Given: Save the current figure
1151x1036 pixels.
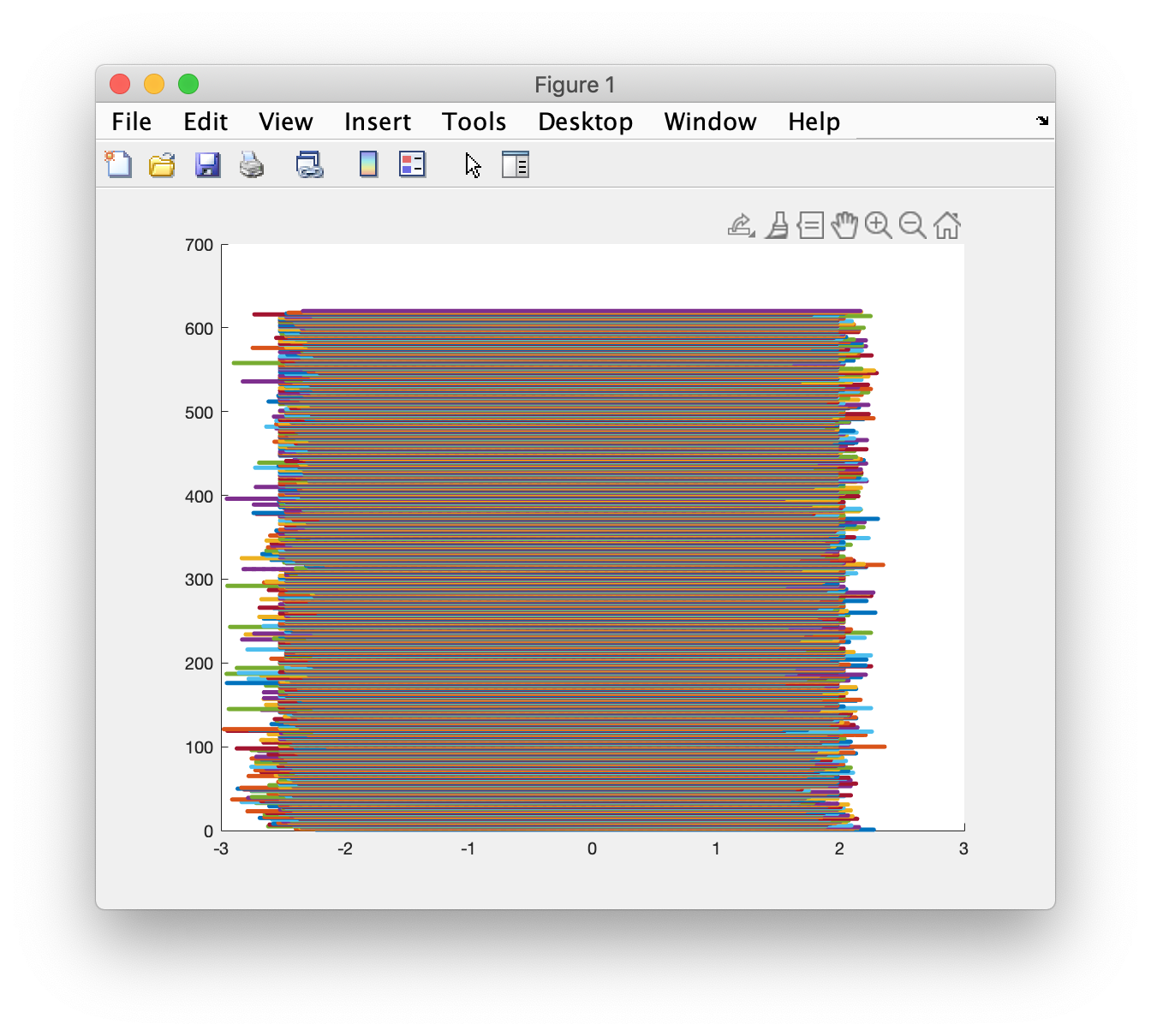Looking at the screenshot, I should [x=207, y=164].
